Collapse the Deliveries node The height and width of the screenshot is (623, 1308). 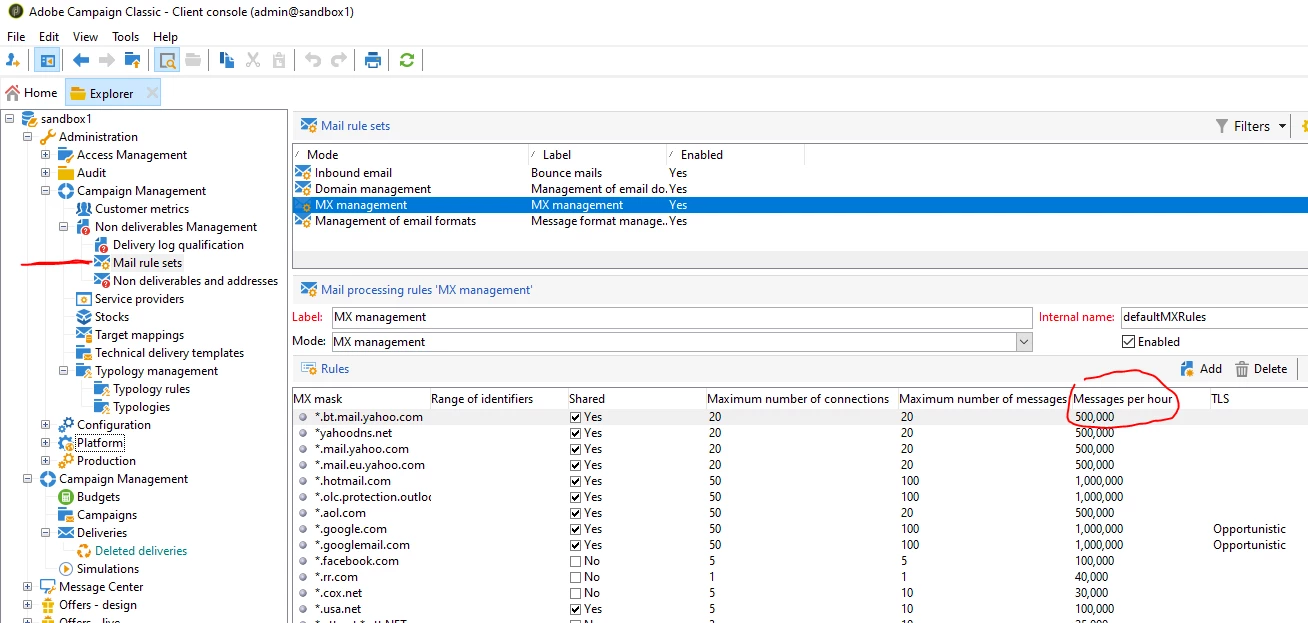point(46,533)
